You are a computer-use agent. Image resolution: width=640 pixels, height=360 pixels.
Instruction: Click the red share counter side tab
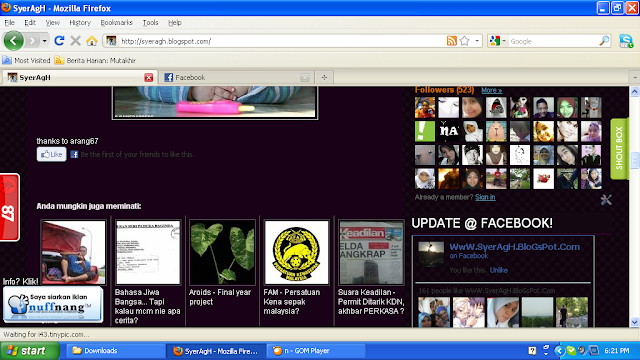coord(9,207)
